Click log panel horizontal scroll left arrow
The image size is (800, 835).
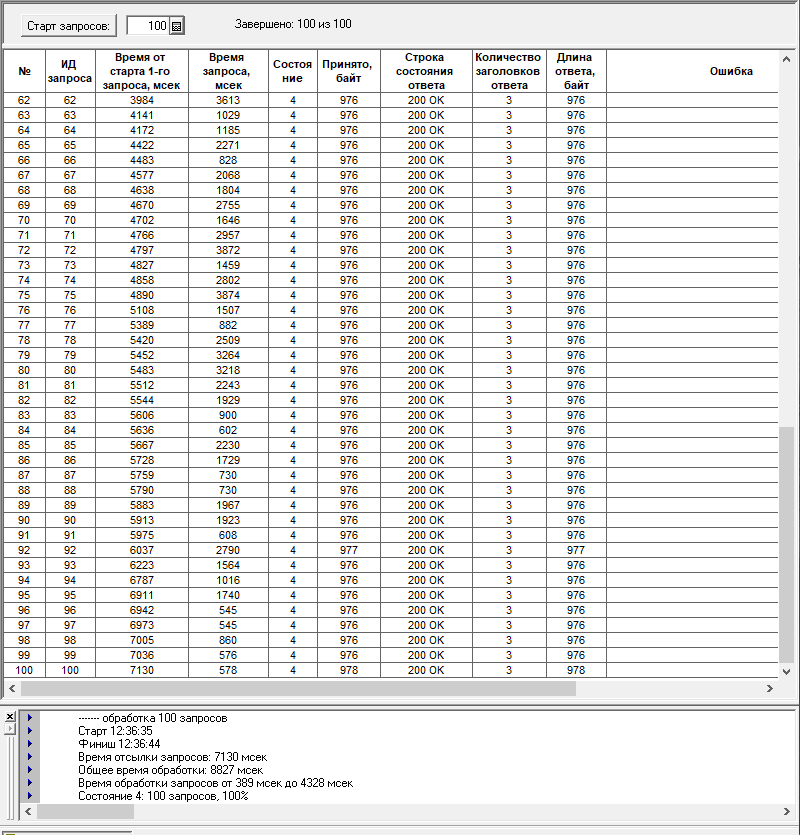[28, 812]
